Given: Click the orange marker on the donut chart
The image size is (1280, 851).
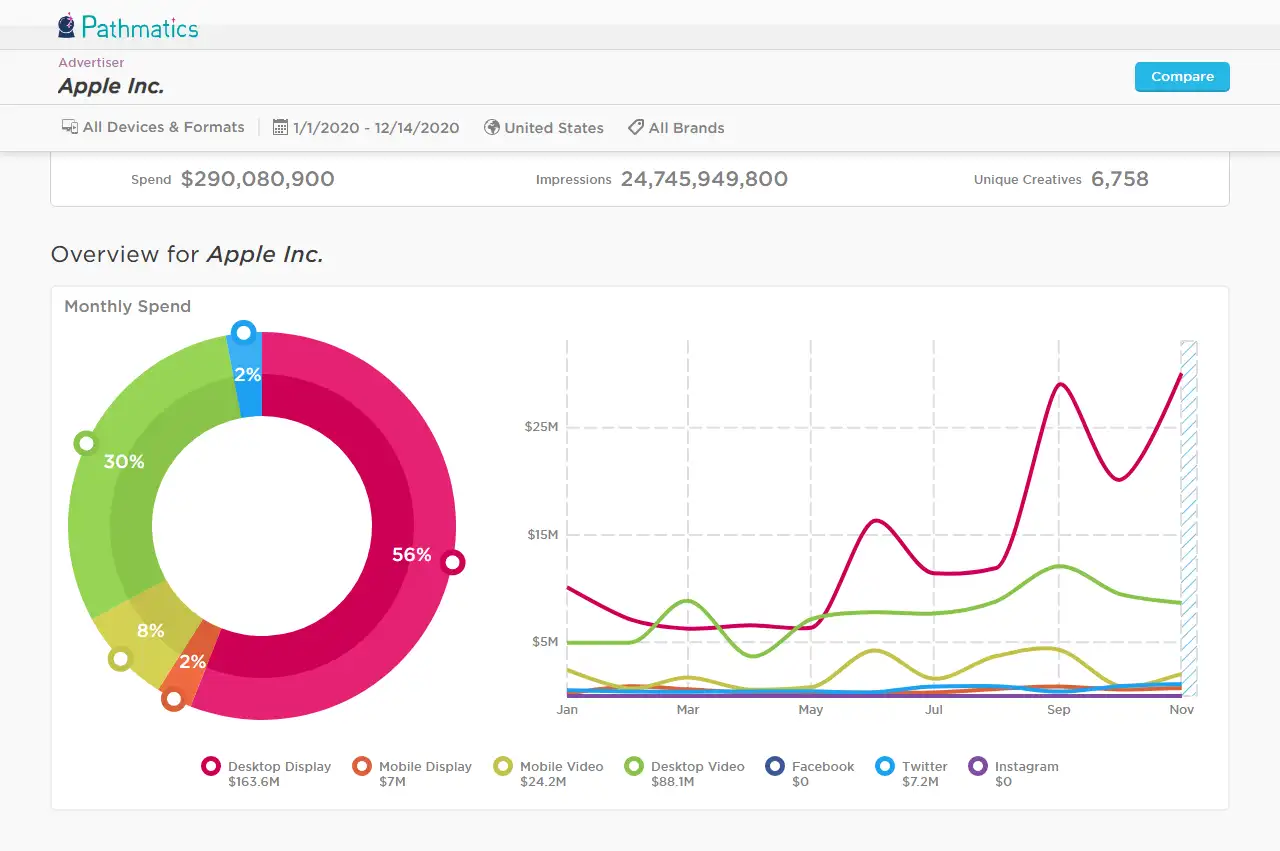Looking at the screenshot, I should [x=173, y=698].
